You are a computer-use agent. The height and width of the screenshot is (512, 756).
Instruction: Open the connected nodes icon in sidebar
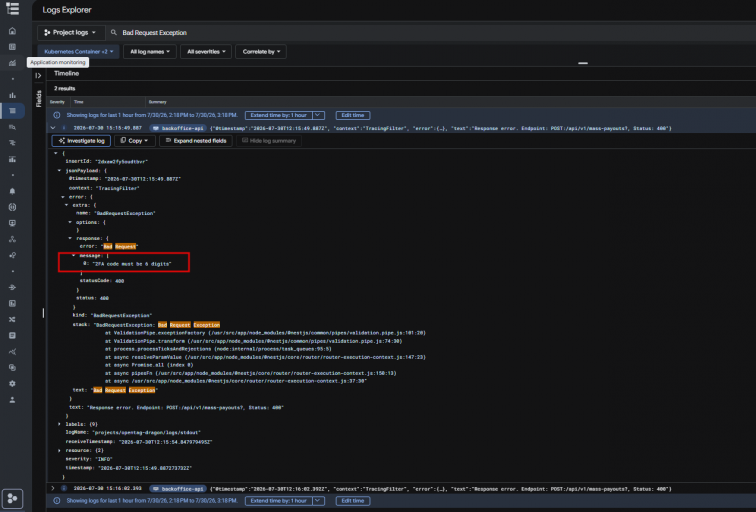tap(13, 239)
